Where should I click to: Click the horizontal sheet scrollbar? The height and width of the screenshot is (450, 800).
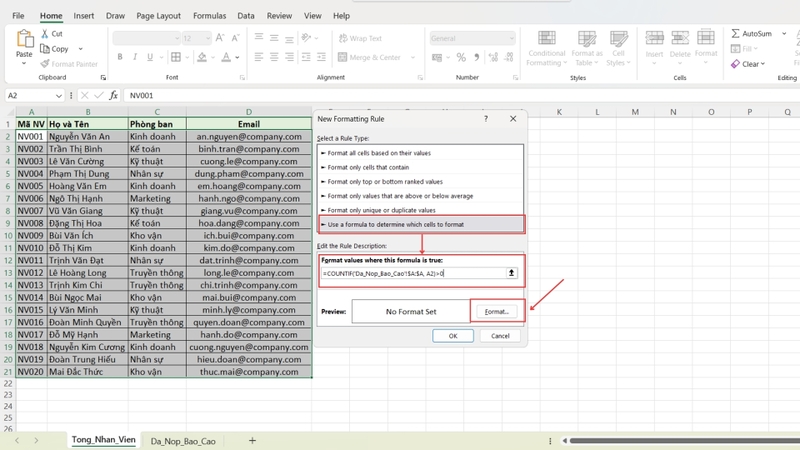pos(684,441)
